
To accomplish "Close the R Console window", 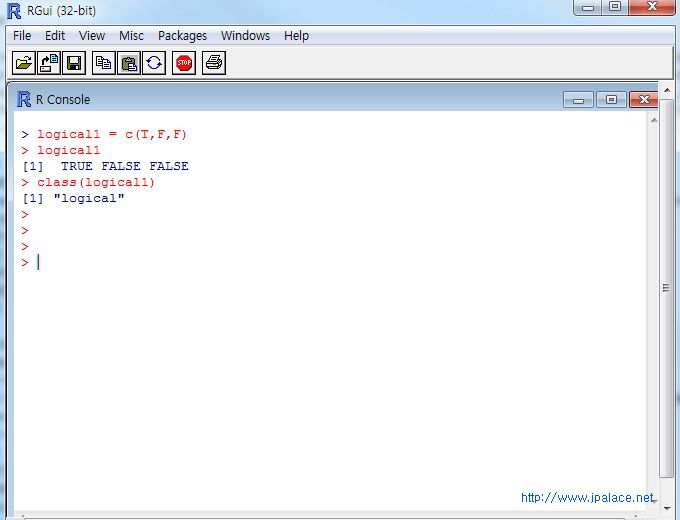I will [644, 100].
